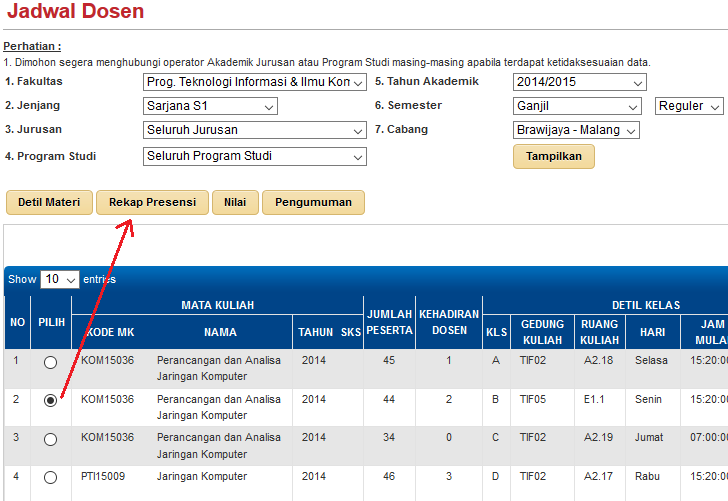Image resolution: width=728 pixels, height=501 pixels.
Task: Click room E1.1 cell
Action: click(x=594, y=399)
